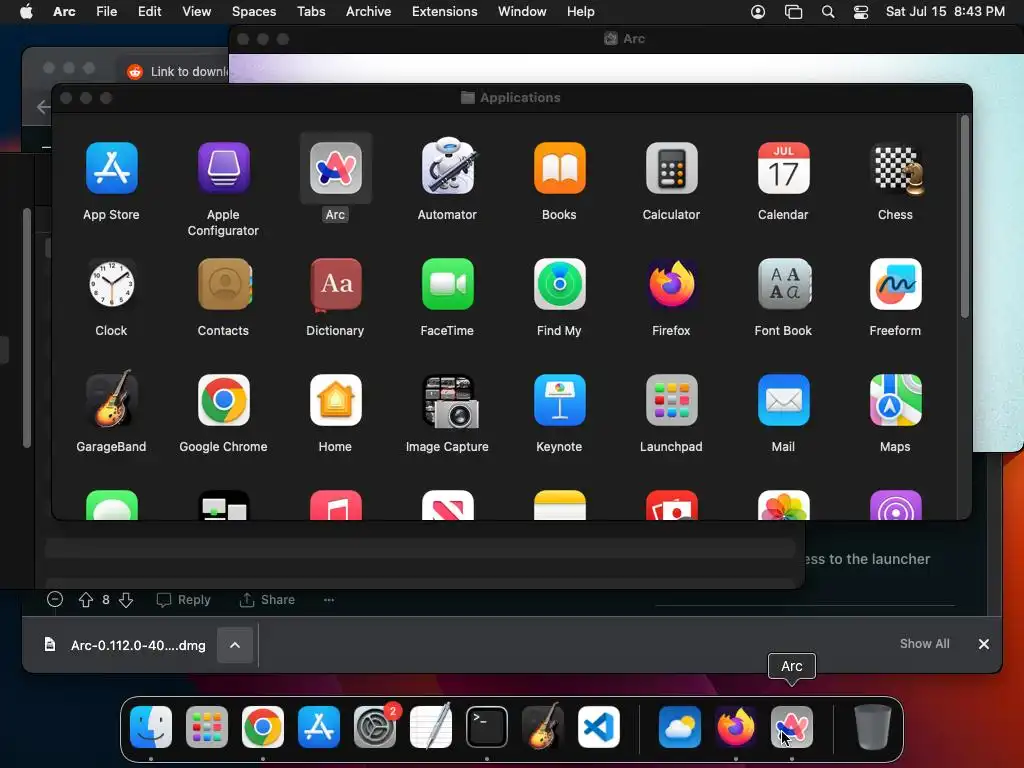Click Google Chrome in the Dock
1024x768 pixels.
263,727
